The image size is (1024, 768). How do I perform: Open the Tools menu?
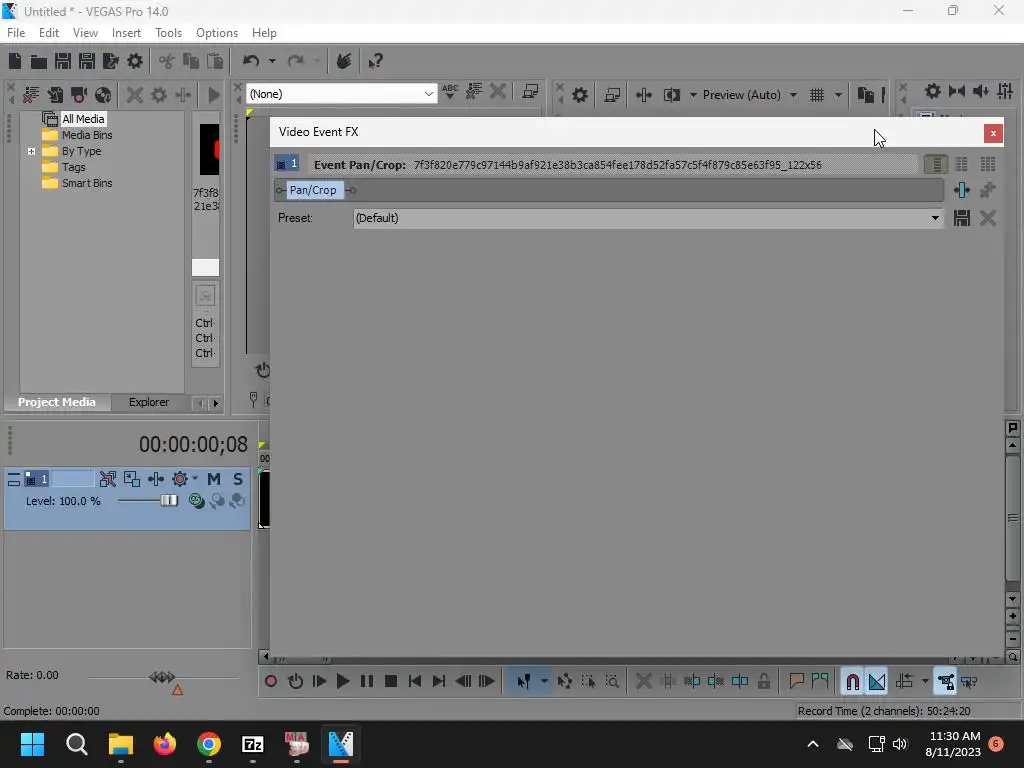pos(168,33)
